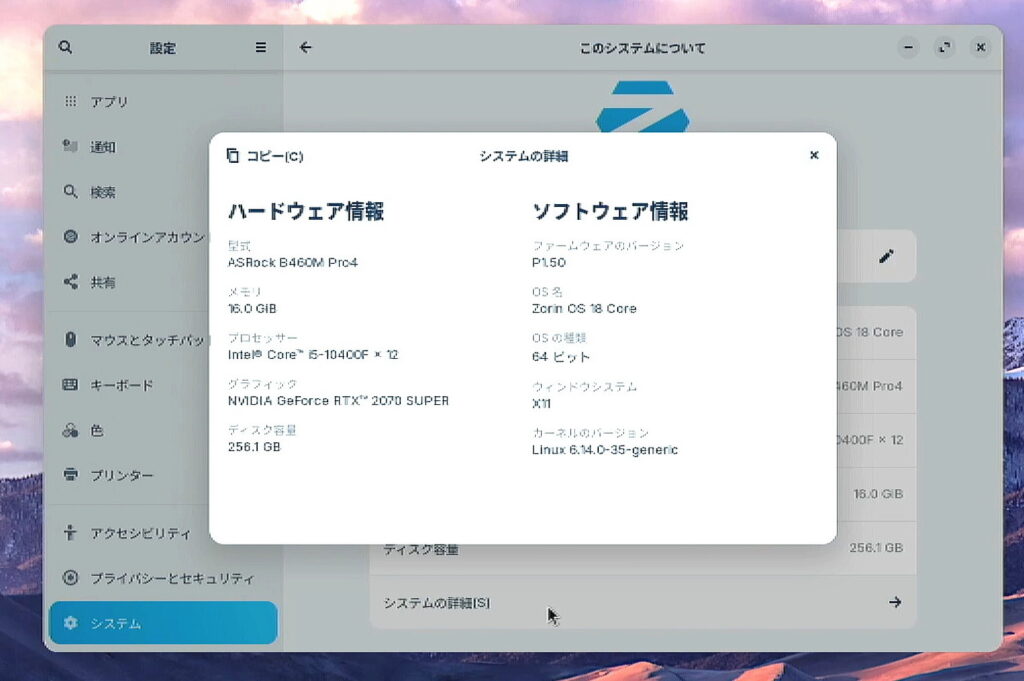Go back using the left arrow button
The height and width of the screenshot is (681, 1024).
306,47
